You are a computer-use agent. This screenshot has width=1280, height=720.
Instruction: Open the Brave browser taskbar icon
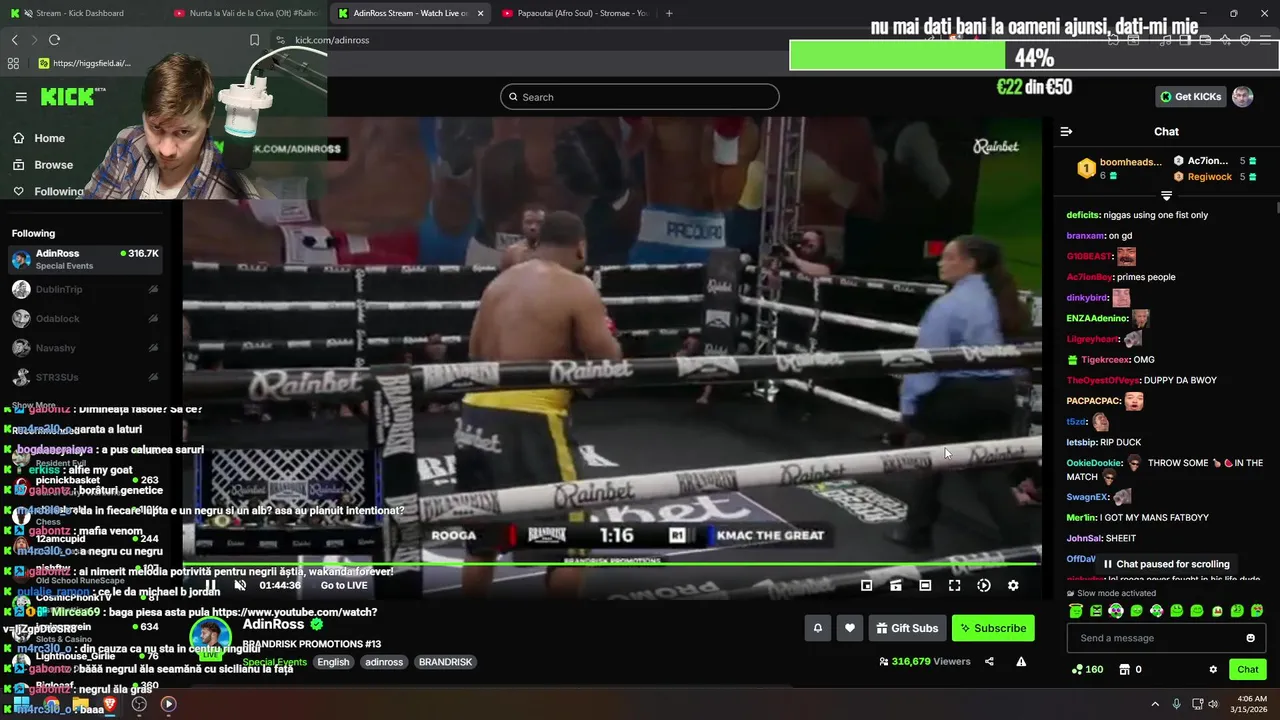coord(109,704)
